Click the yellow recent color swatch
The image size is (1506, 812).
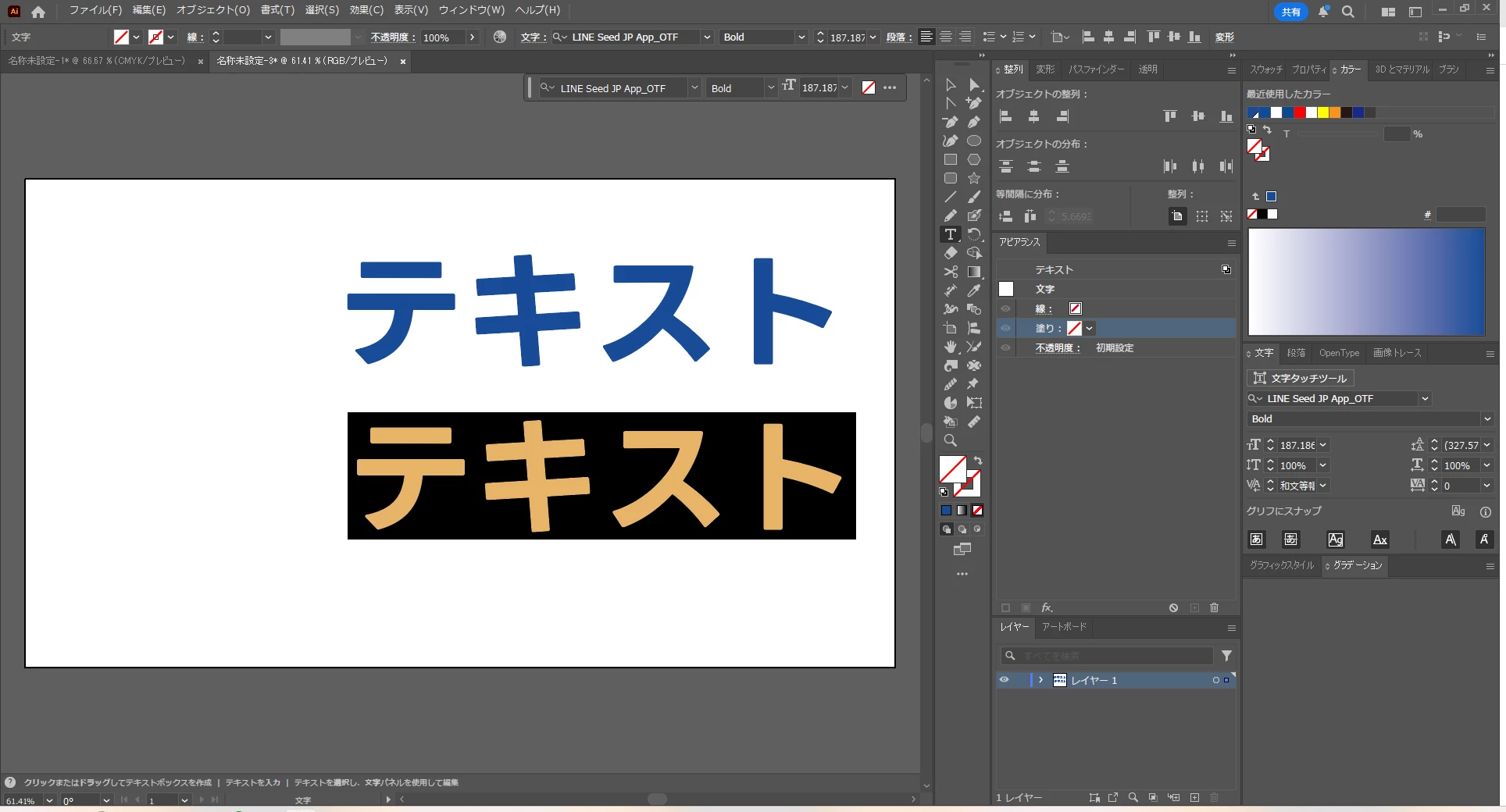click(x=1322, y=112)
